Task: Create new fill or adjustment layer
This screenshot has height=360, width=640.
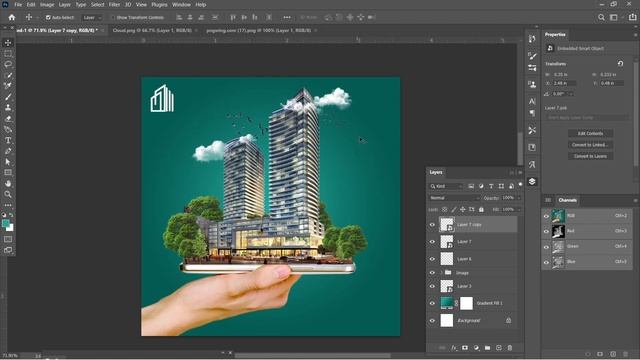Action: 476,348
